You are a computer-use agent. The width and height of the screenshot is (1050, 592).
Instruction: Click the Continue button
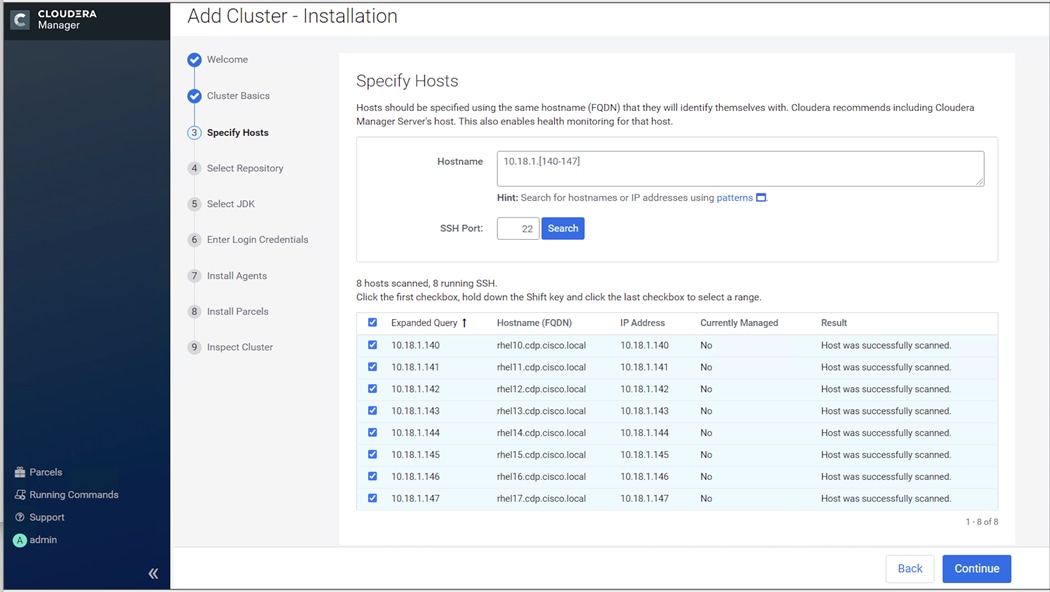coord(977,569)
